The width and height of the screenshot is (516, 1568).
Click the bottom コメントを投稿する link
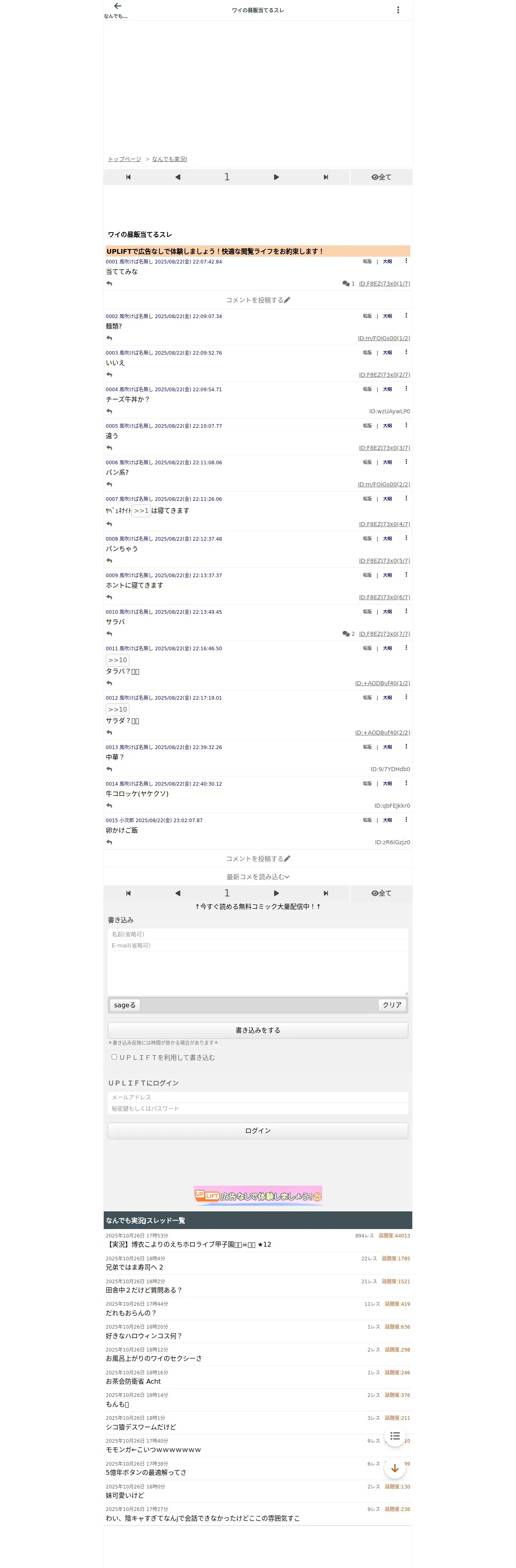click(258, 858)
